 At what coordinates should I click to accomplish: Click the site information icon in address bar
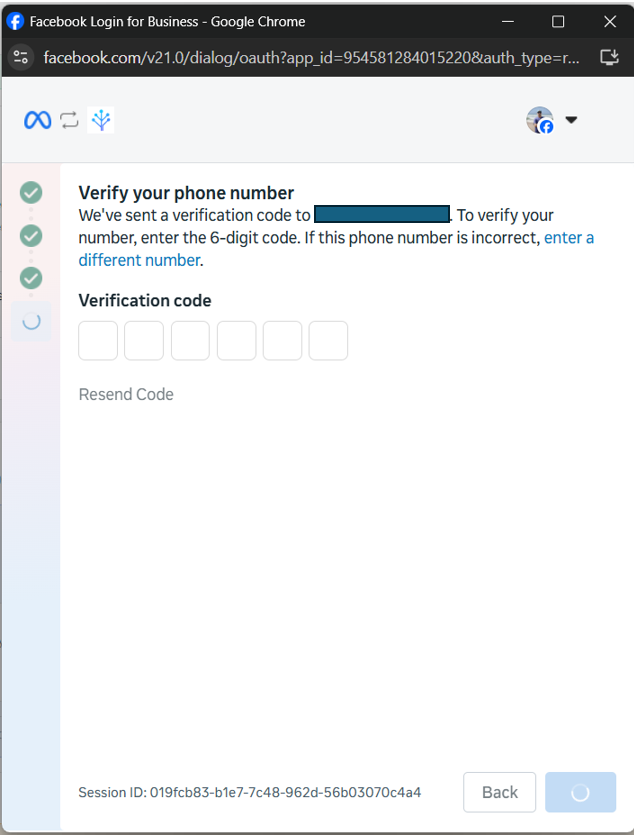(21, 57)
